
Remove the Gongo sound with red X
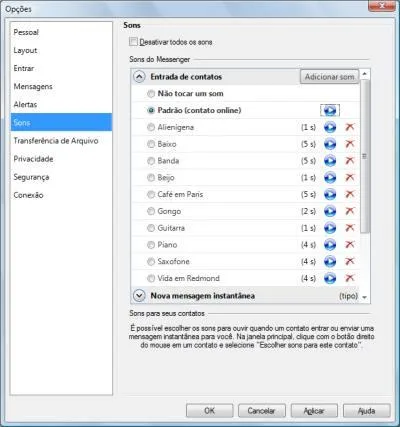[x=350, y=211]
